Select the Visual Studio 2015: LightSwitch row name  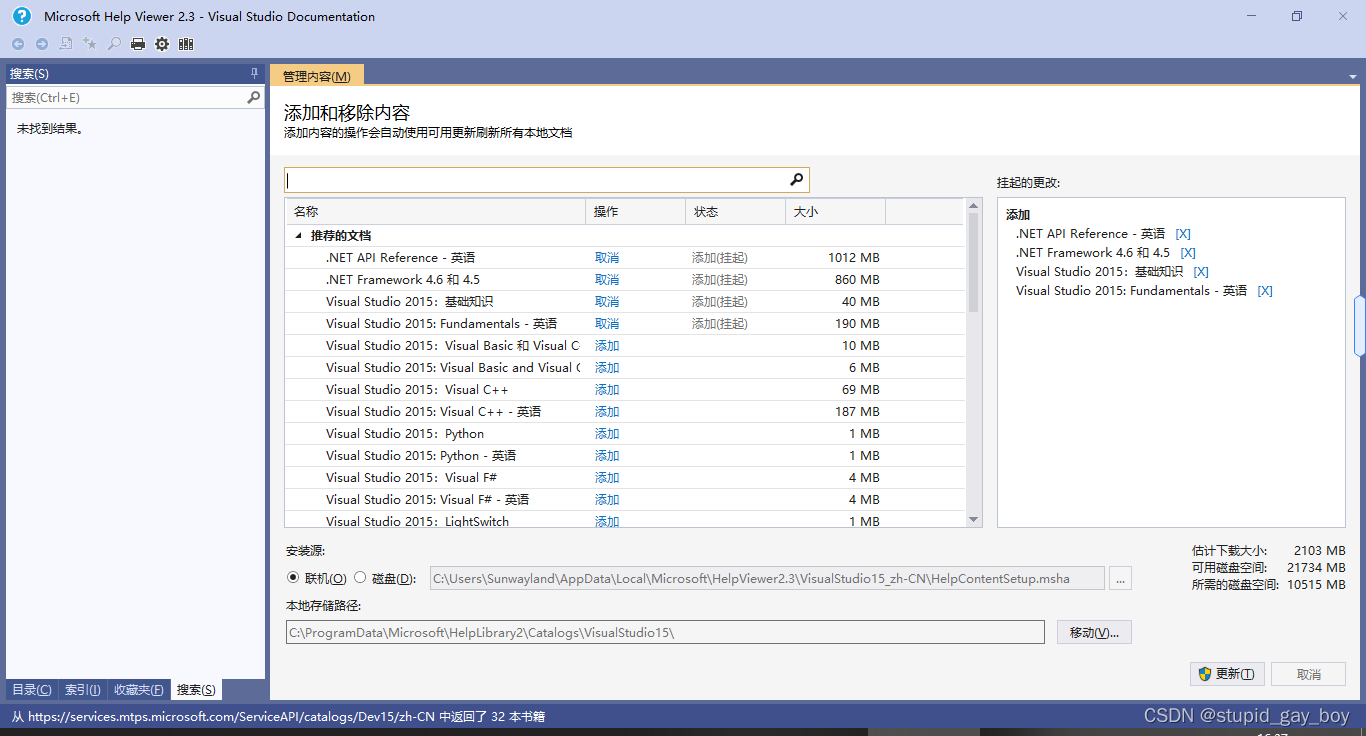(x=417, y=521)
